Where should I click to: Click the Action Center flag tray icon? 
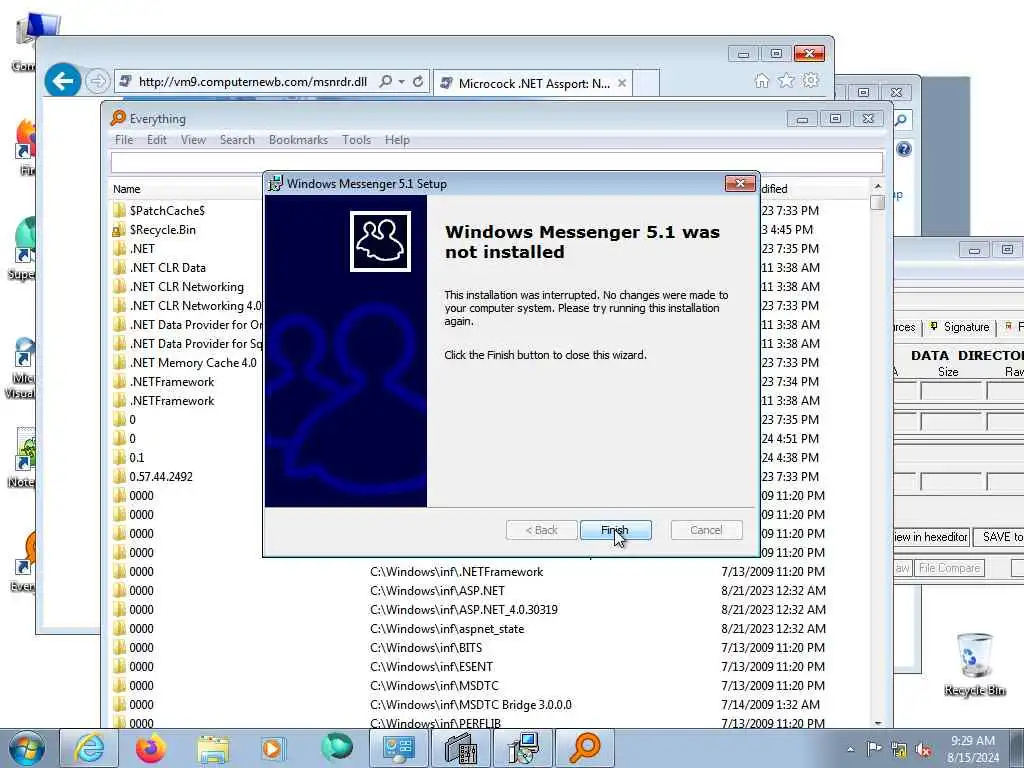click(x=874, y=749)
